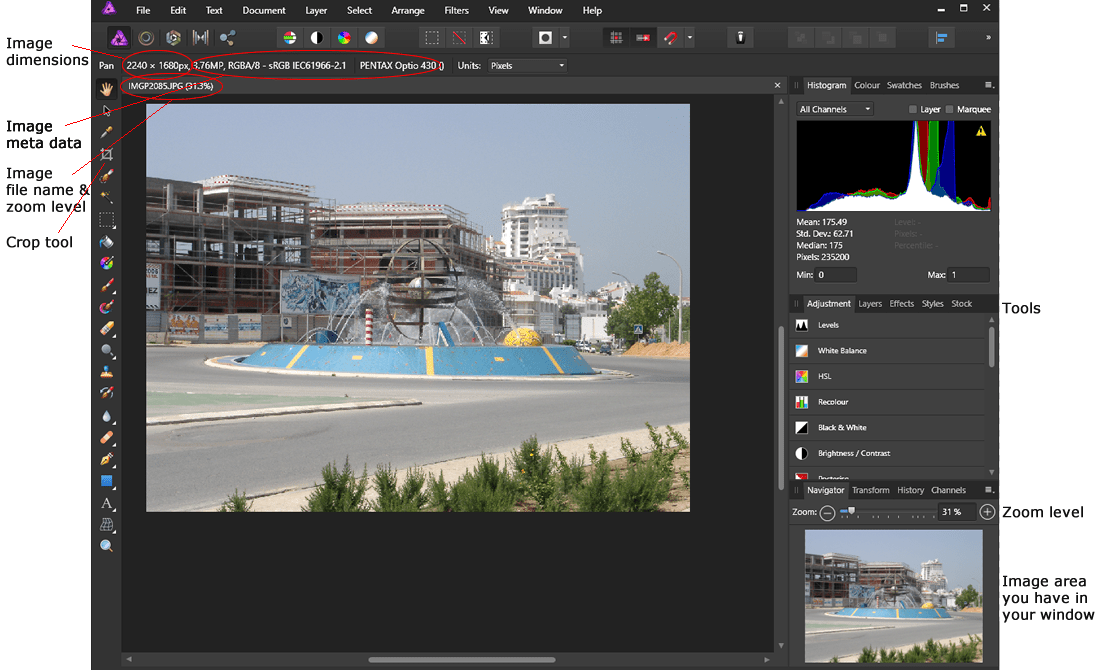Switch to the Export Persona
The width and height of the screenshot is (1100, 670).
pyautogui.click(x=227, y=38)
